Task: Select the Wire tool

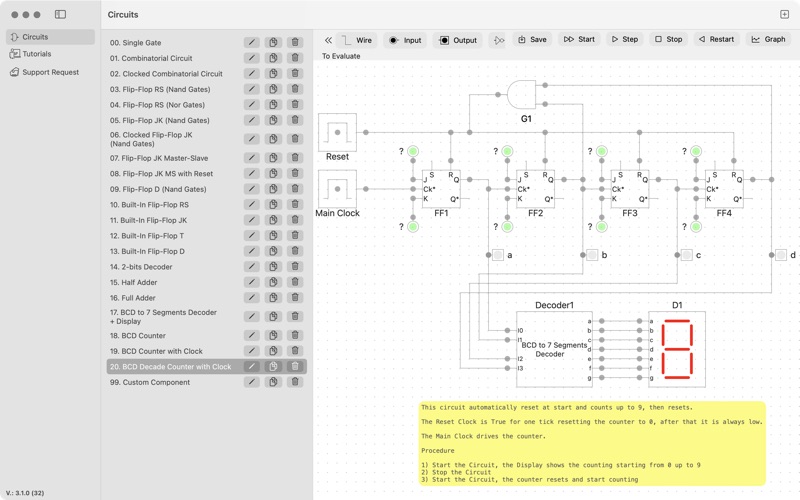Action: coord(357,40)
